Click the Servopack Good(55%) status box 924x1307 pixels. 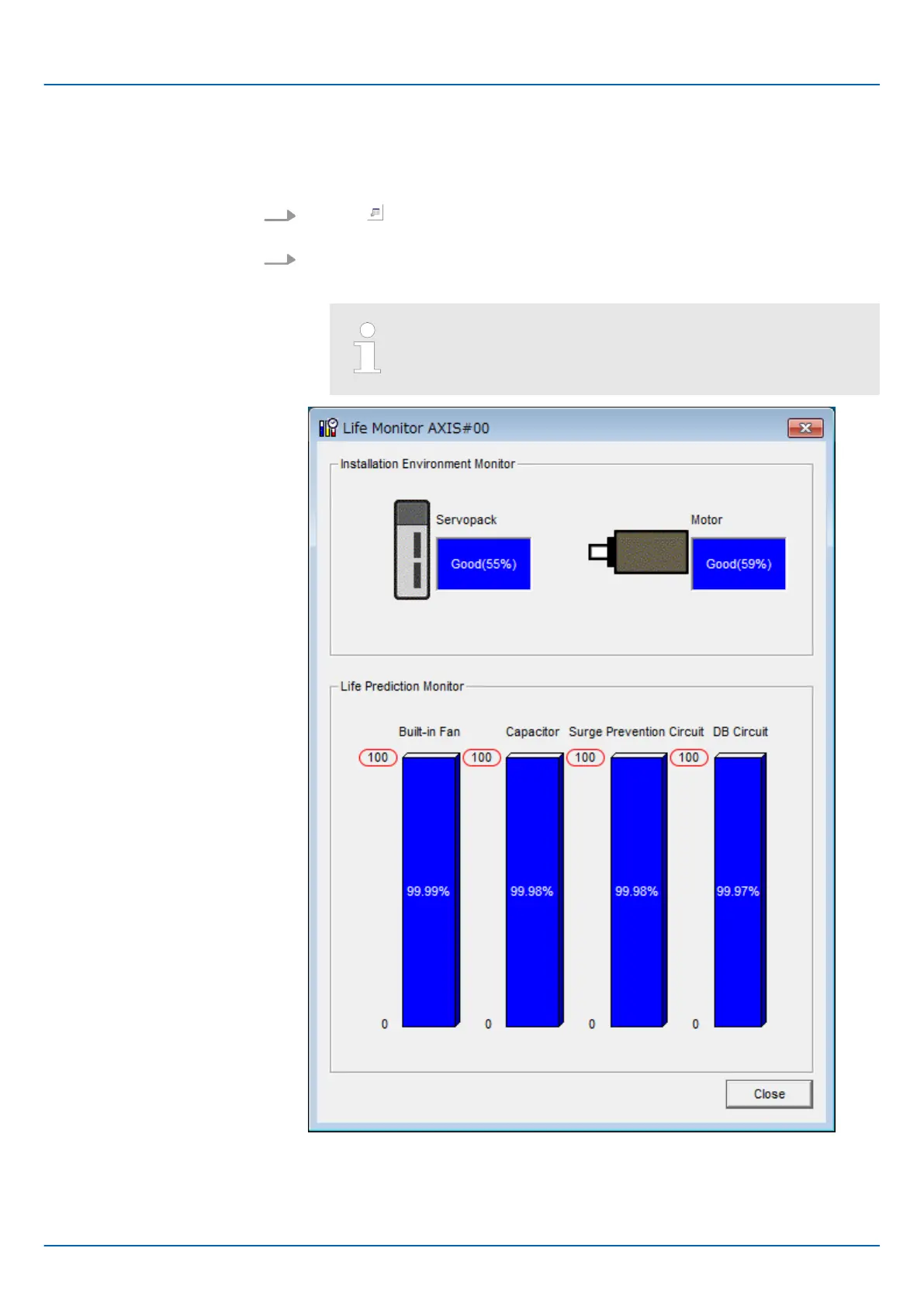(x=483, y=563)
